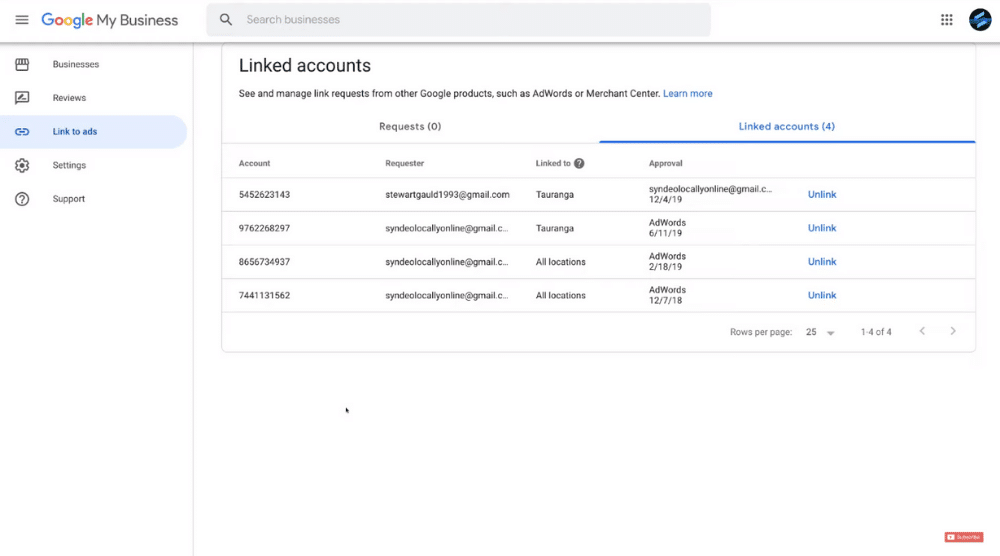Viewport: 1000px width, 556px height.
Task: Open the account profile avatar
Action: (x=980, y=20)
